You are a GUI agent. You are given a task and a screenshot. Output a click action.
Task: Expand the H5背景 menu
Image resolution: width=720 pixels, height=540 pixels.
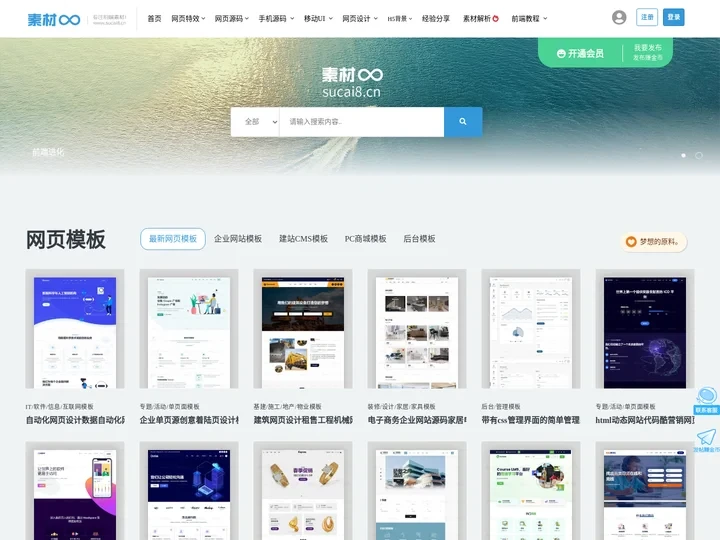pos(399,19)
